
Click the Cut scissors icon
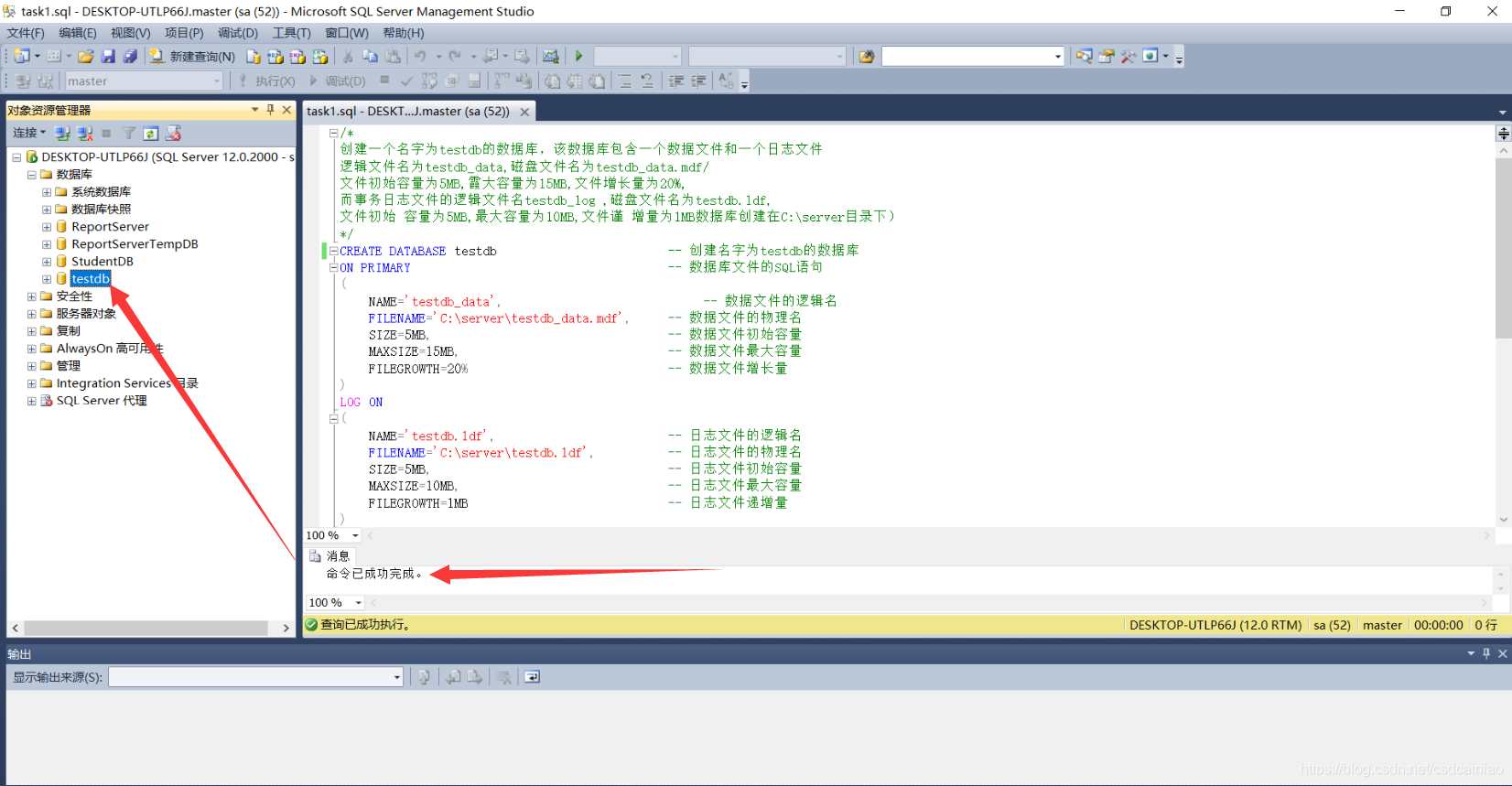click(x=348, y=56)
